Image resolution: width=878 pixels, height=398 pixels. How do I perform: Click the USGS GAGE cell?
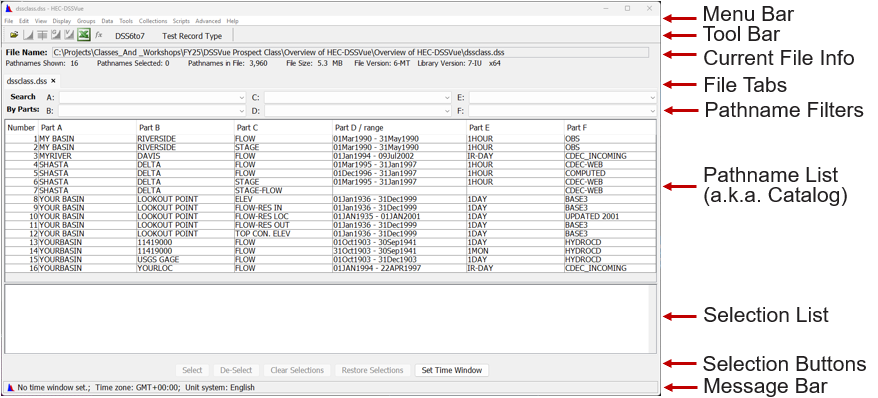point(185,260)
